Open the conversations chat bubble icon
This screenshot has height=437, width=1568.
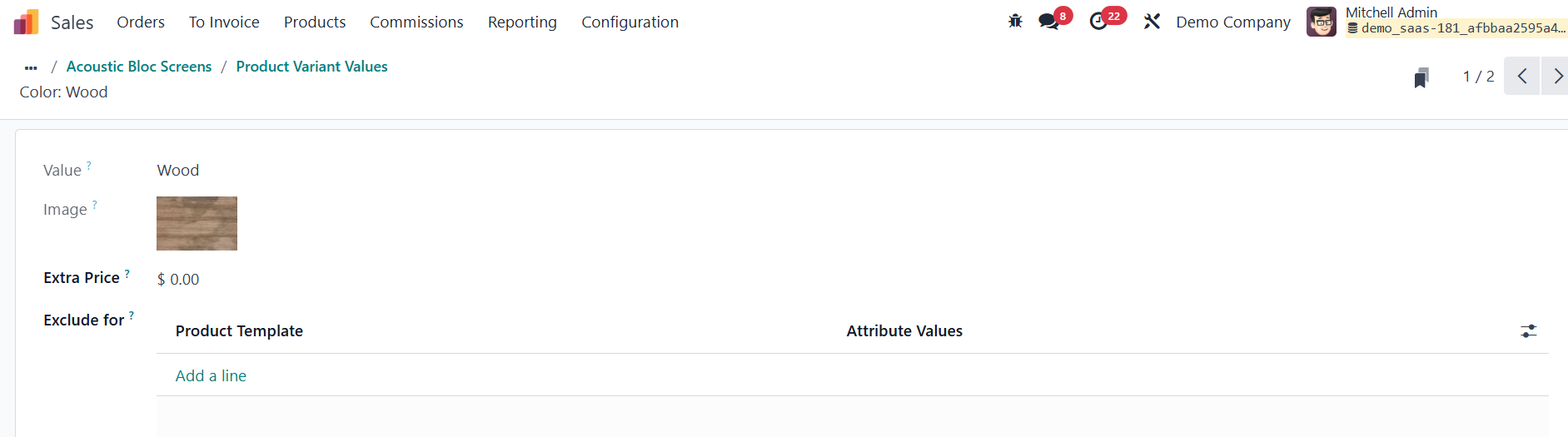(1048, 22)
